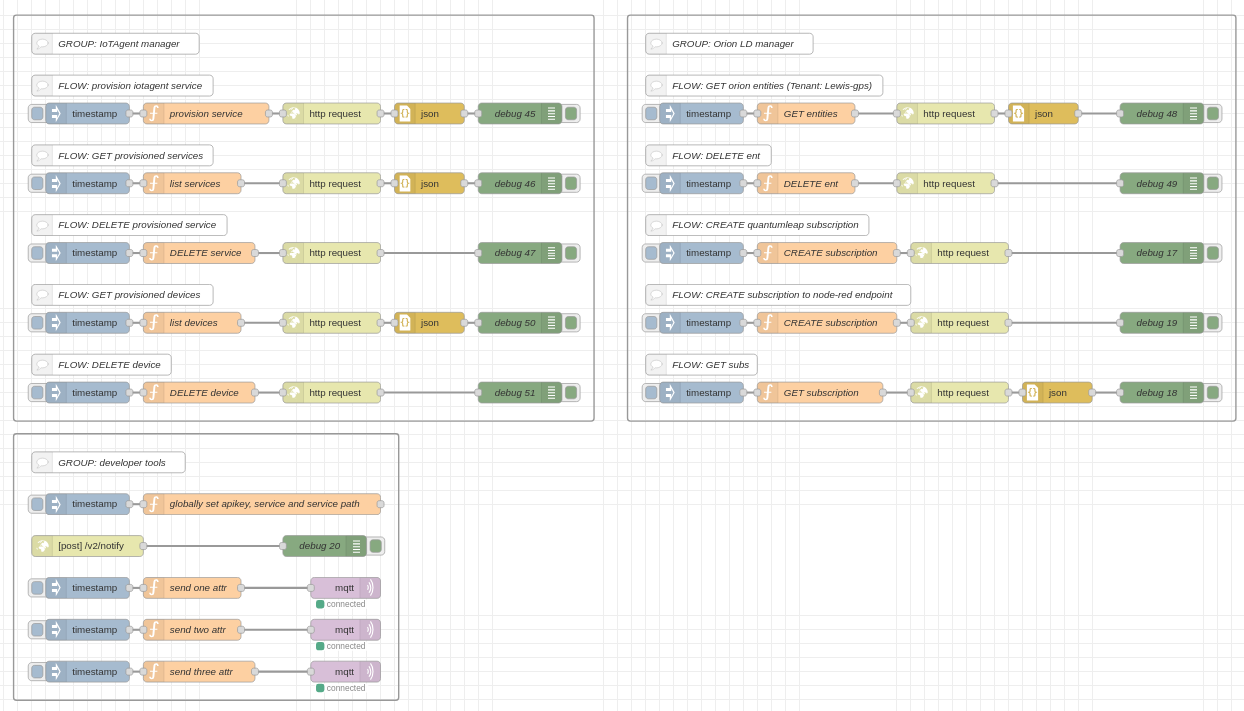This screenshot has width=1244, height=711.
Task: Select comment FLOW: CREATE subscription to node-red endpoint
Action: 778,295
